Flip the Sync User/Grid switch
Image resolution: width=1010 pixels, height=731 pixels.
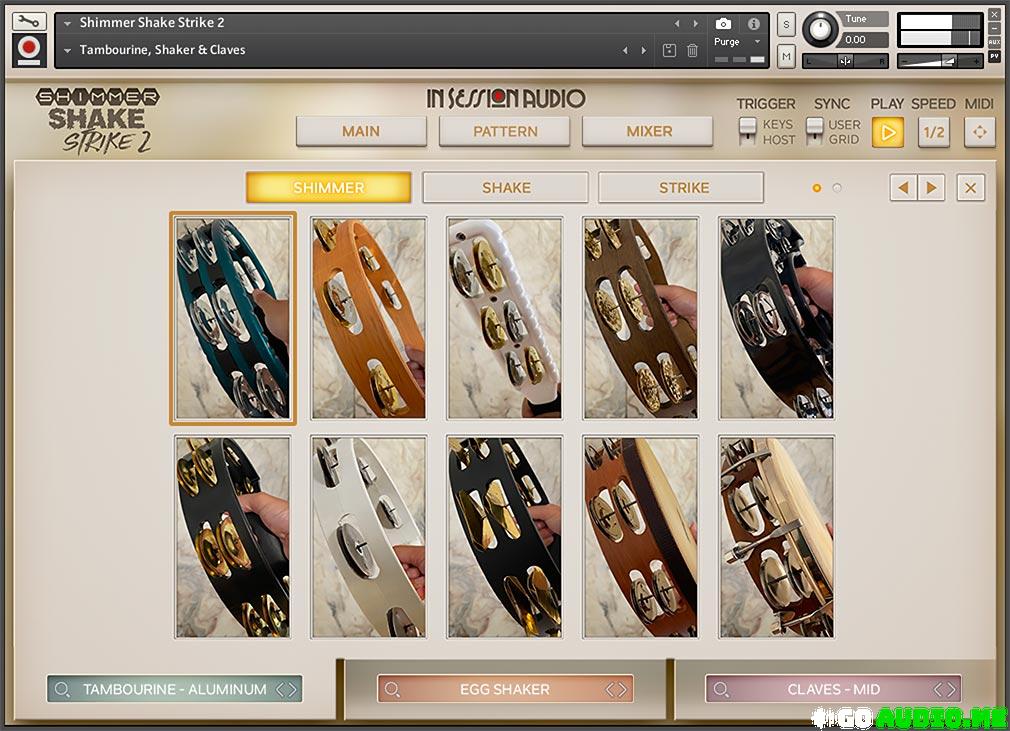click(x=815, y=131)
